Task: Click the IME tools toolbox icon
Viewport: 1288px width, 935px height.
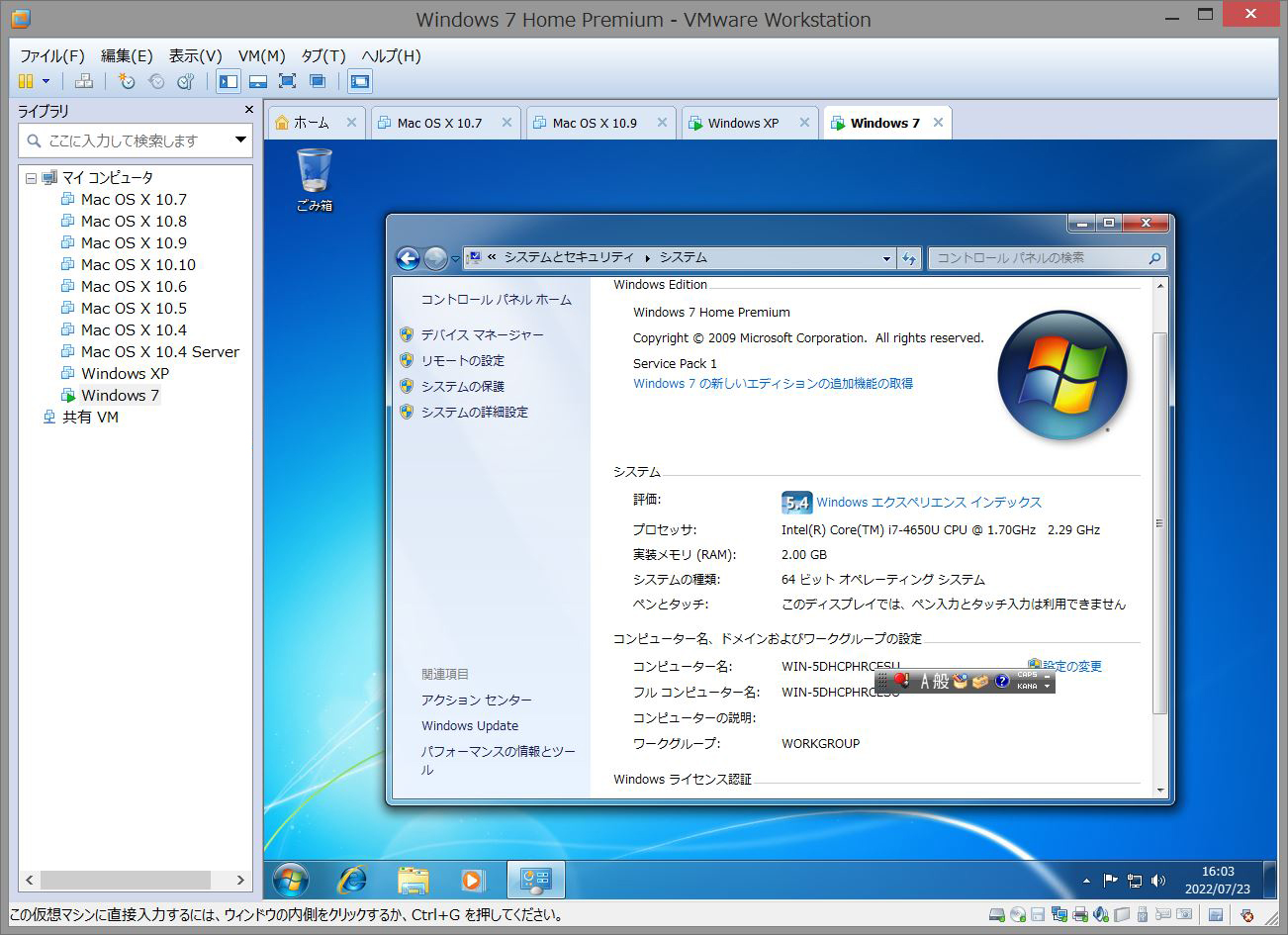Action: [980, 681]
